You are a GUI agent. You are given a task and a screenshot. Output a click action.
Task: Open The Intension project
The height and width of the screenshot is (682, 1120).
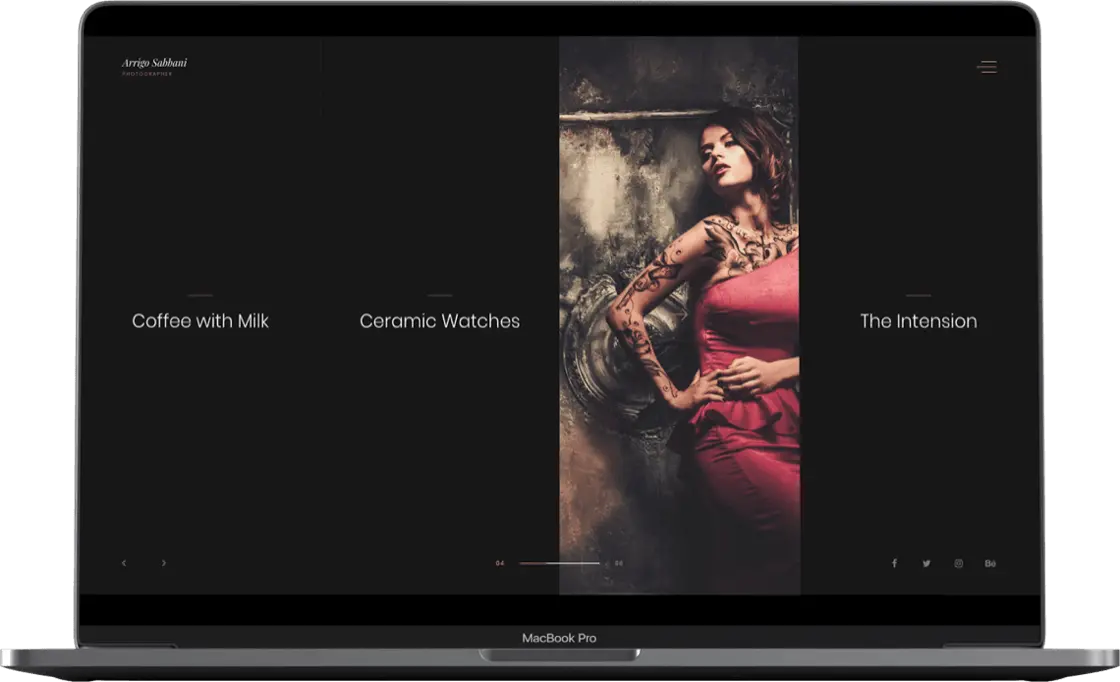coord(918,321)
